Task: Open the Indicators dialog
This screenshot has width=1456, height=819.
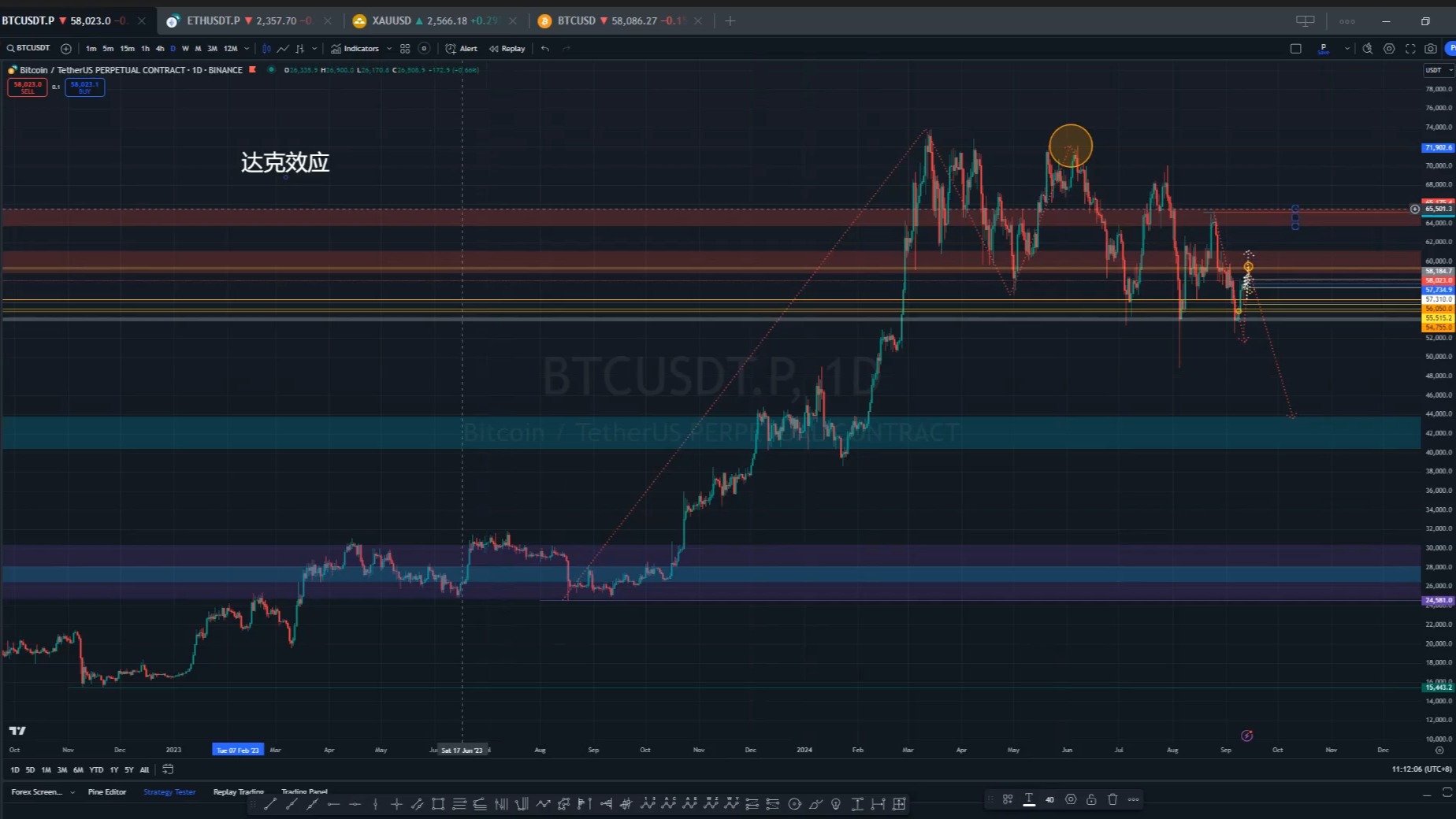Action: pos(355,49)
